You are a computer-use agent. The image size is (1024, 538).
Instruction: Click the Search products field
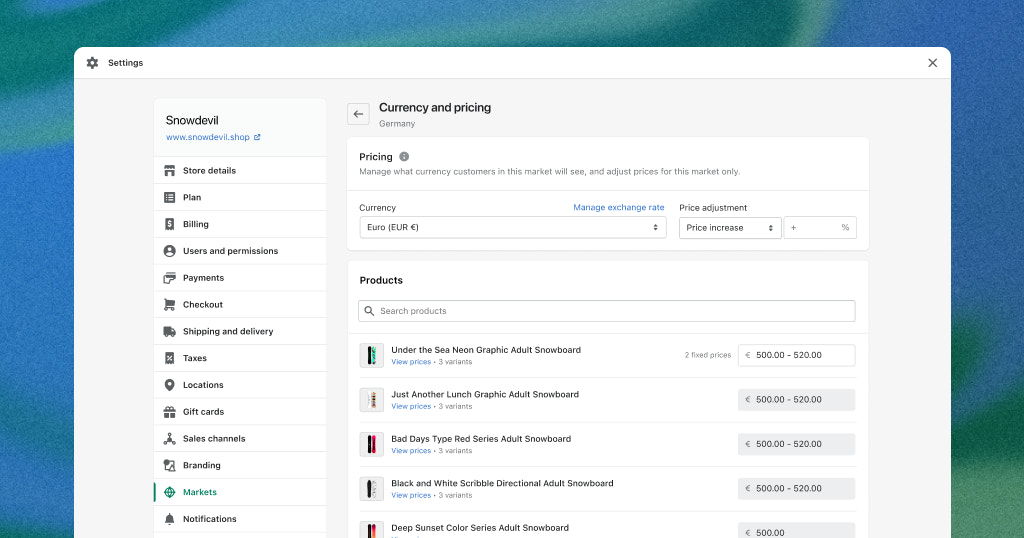[x=607, y=311]
